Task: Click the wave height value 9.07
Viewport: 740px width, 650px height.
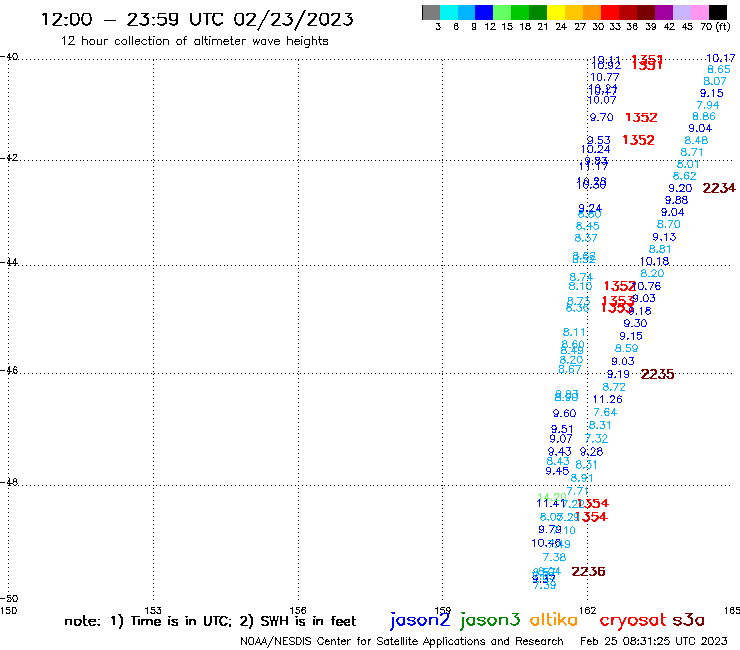Action: click(561, 439)
